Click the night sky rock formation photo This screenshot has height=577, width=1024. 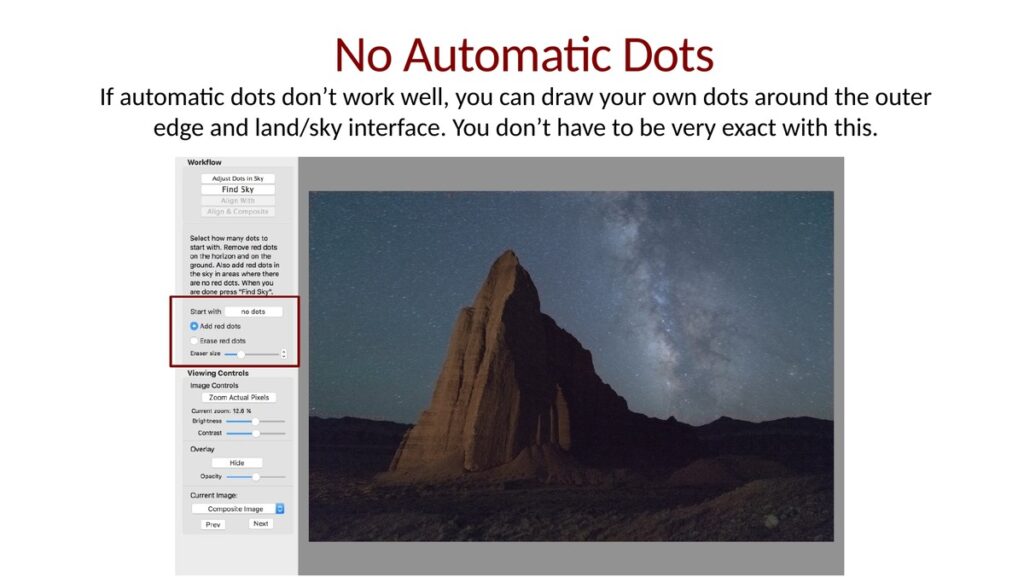tap(571, 366)
